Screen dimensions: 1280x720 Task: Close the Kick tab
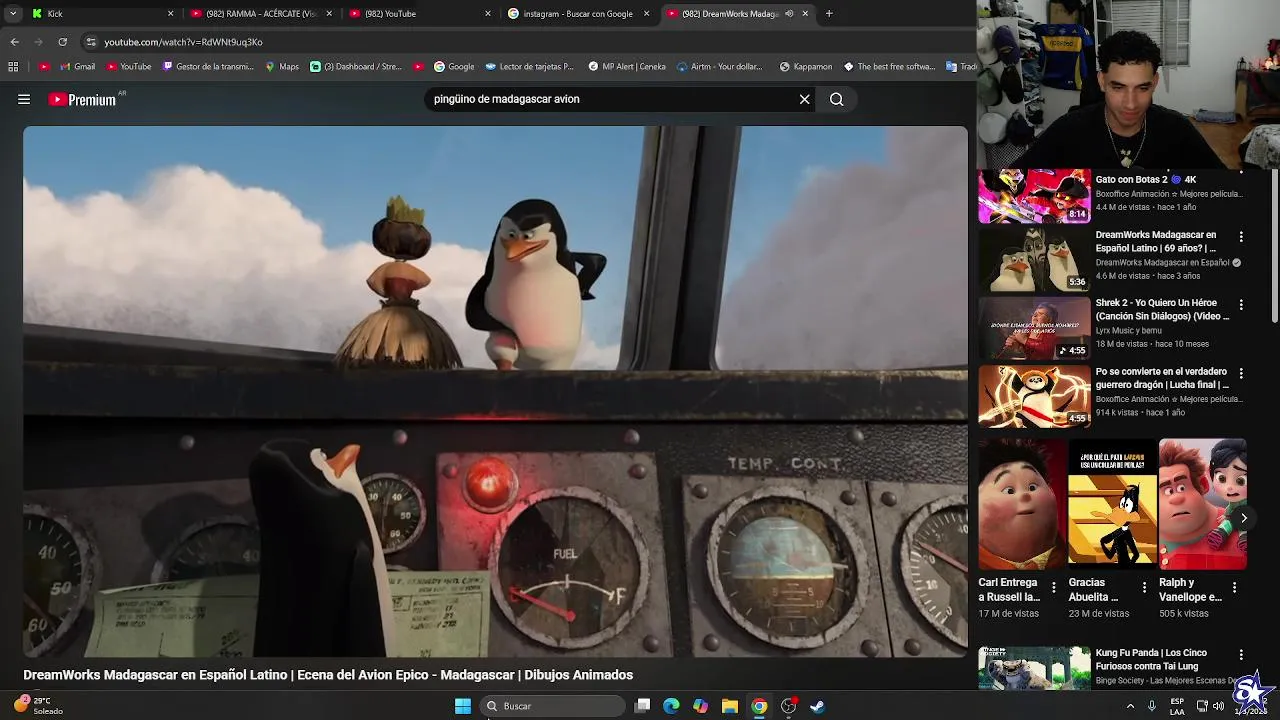[170, 14]
